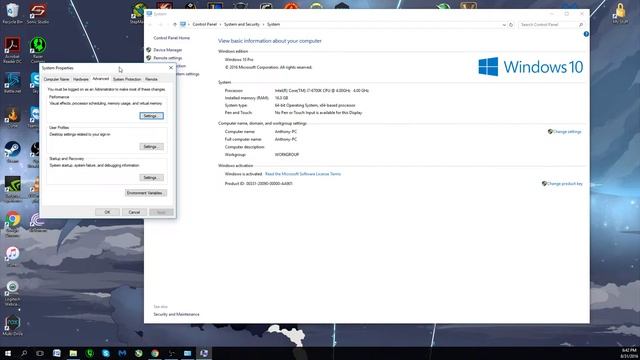Open the flame-icon desktop shortcut
640x360 pixels.
click(x=12, y=118)
